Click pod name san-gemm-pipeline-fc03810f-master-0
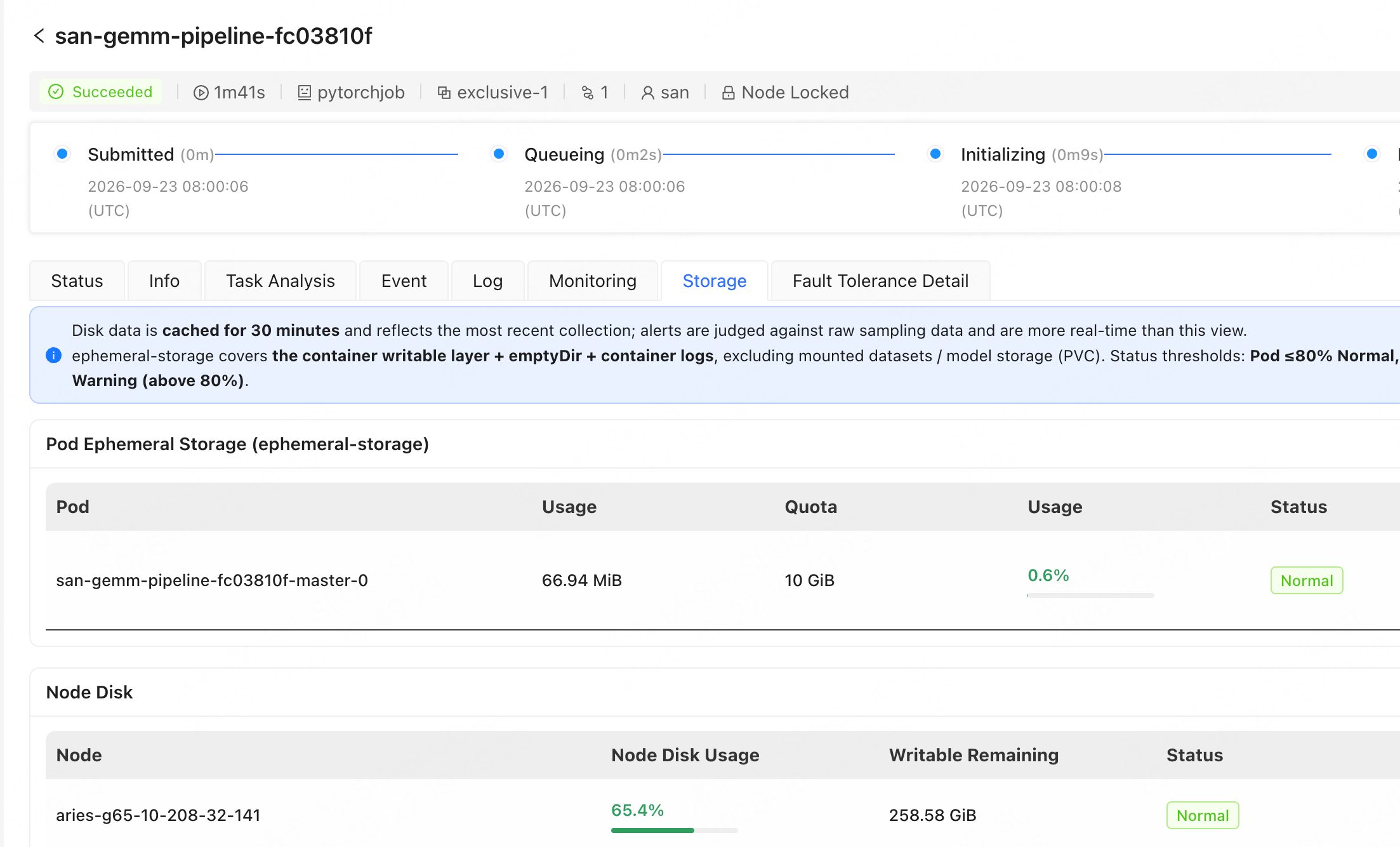The image size is (1400, 847). pyautogui.click(x=212, y=580)
